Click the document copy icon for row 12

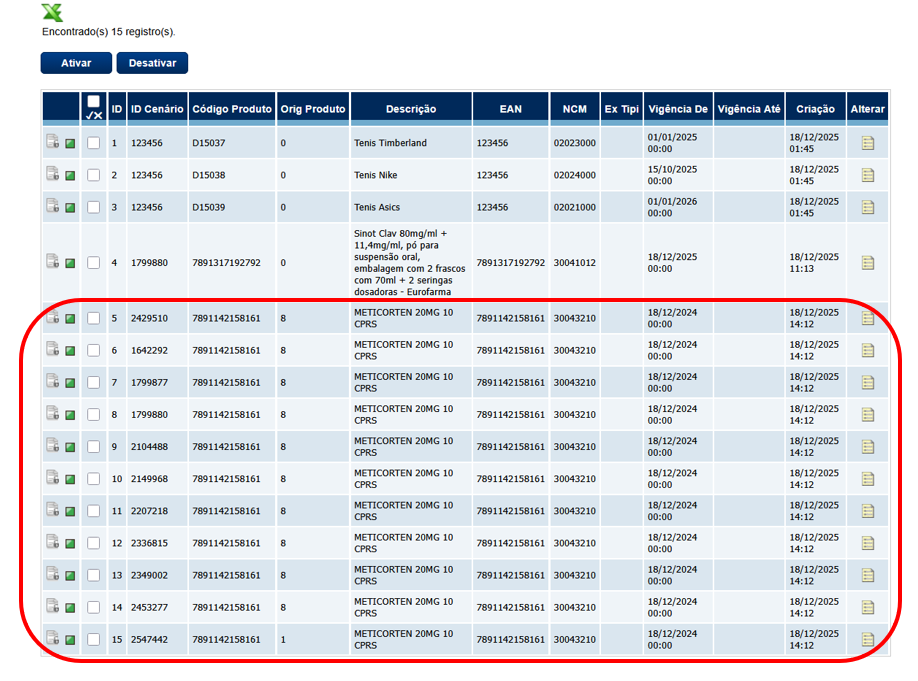pyautogui.click(x=53, y=541)
